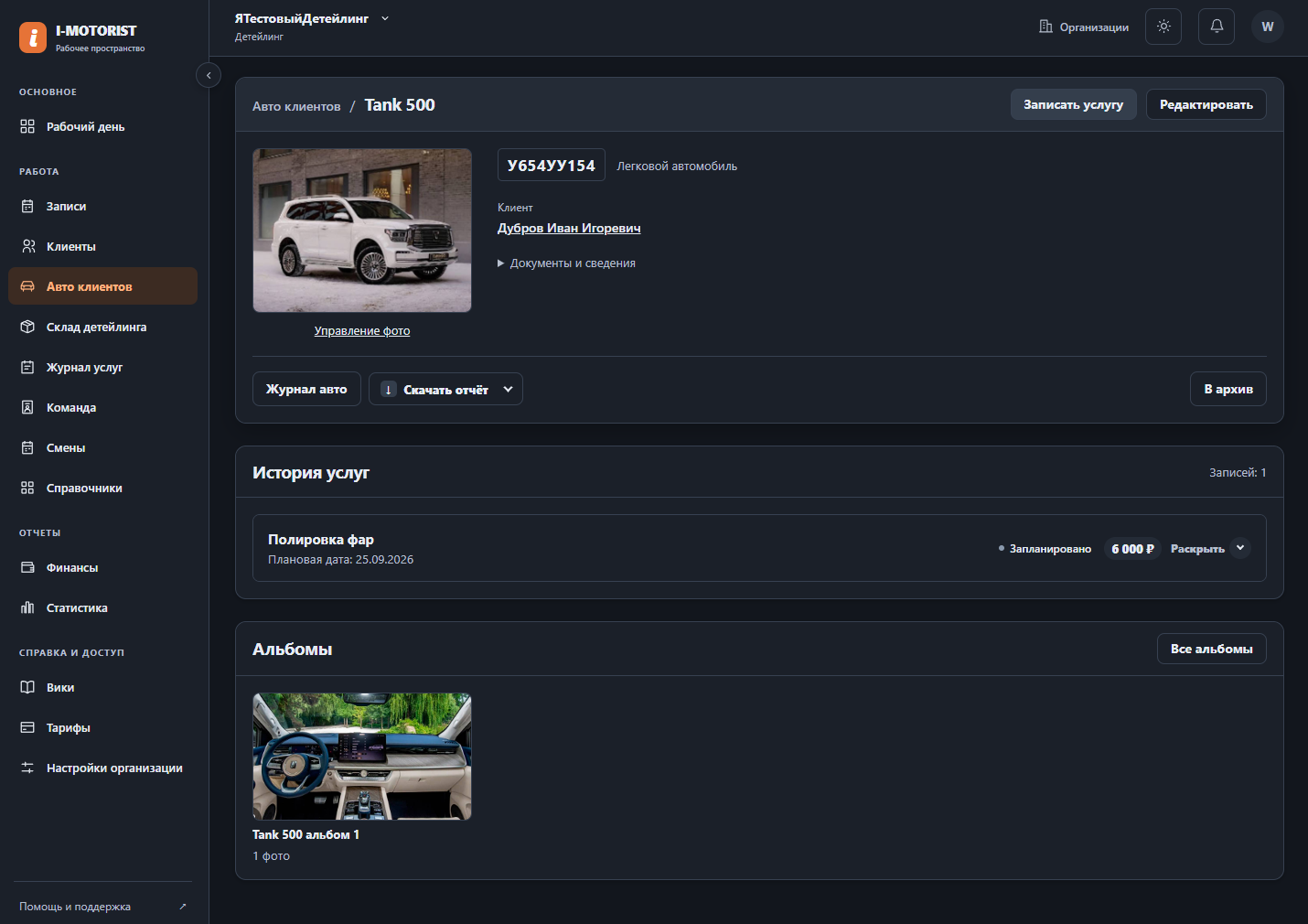1308x924 pixels.
Task: Move the car with В архив
Action: pyautogui.click(x=1228, y=389)
